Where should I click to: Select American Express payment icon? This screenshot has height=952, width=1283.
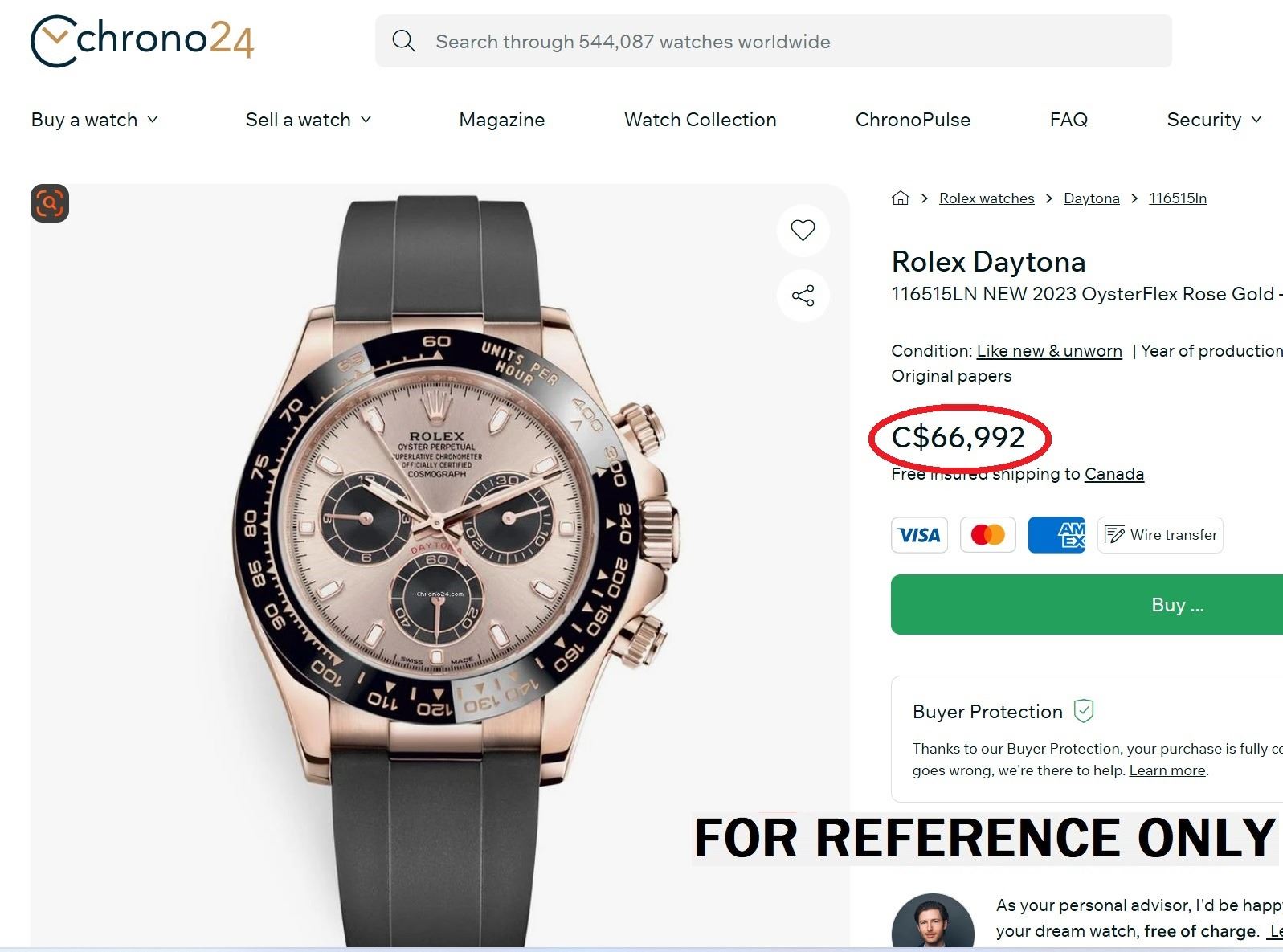pos(1056,535)
